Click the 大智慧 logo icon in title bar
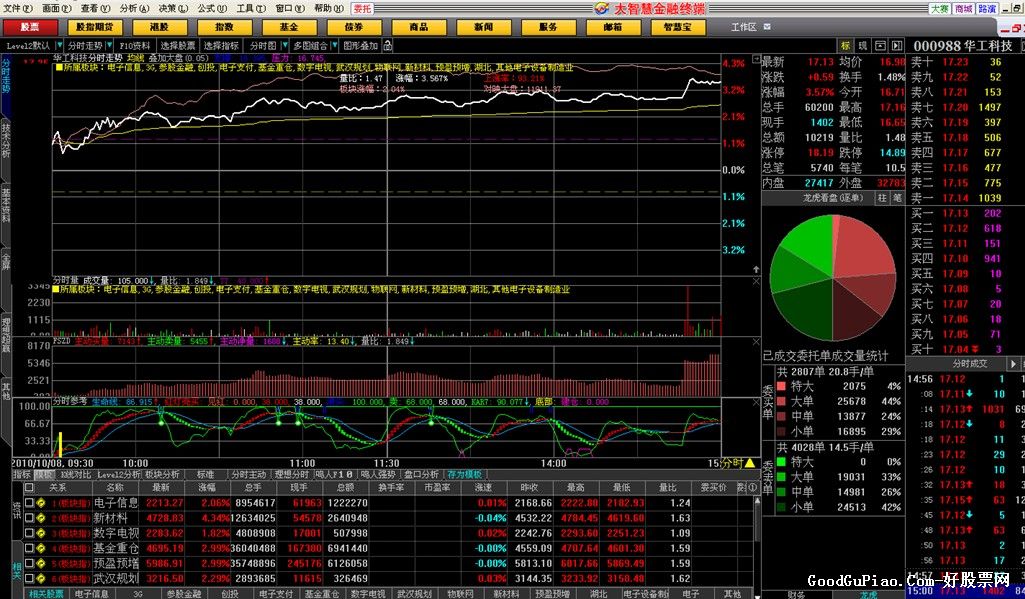This screenshot has height=599, width=1025. point(601,8)
